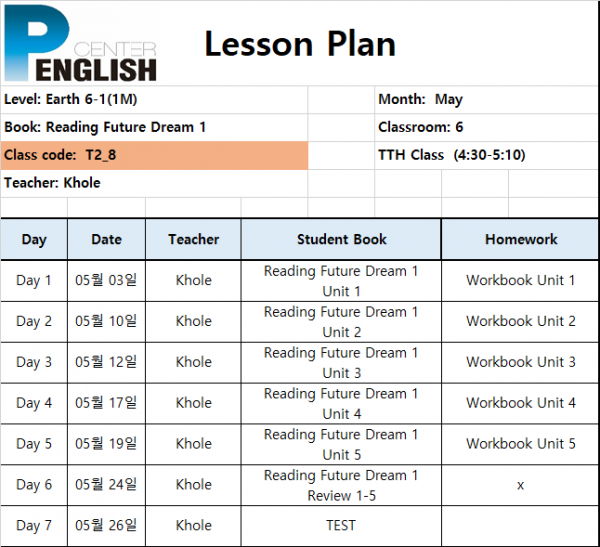Select the TEST cell in Day 7
This screenshot has height=547, width=600.
coord(341,526)
